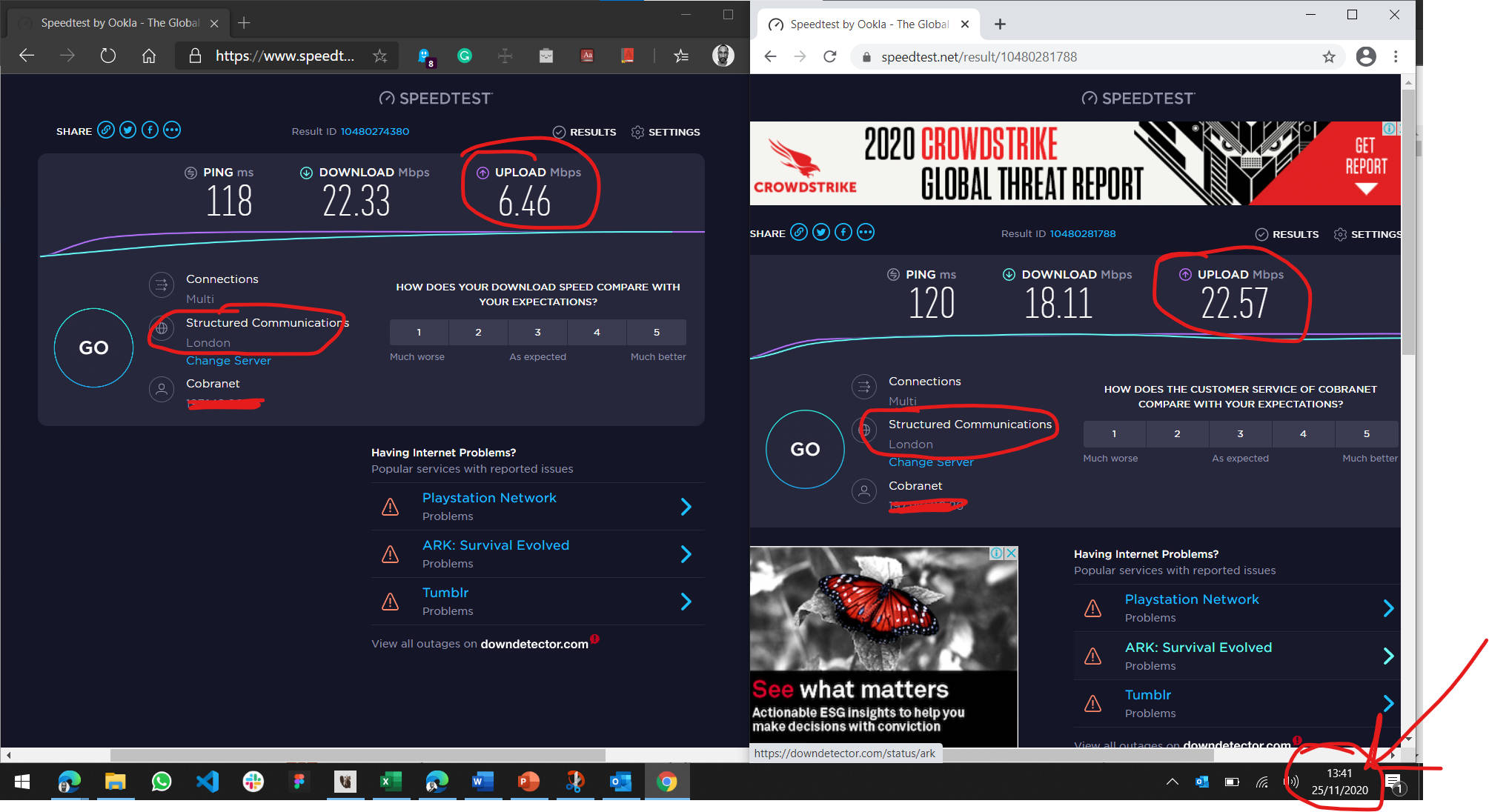Click Grammarly extension icon in left browser toolbar
The width and height of the screenshot is (1489, 812).
(x=465, y=56)
